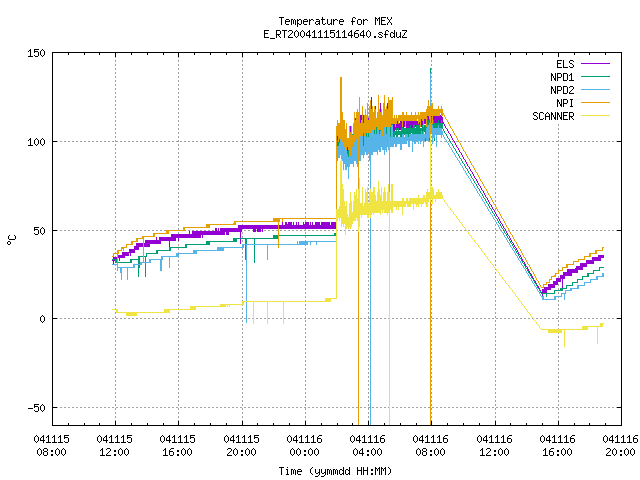The width and height of the screenshot is (640, 480).
Task: Click the x-axis label 041115 12:00
Action: point(115,446)
